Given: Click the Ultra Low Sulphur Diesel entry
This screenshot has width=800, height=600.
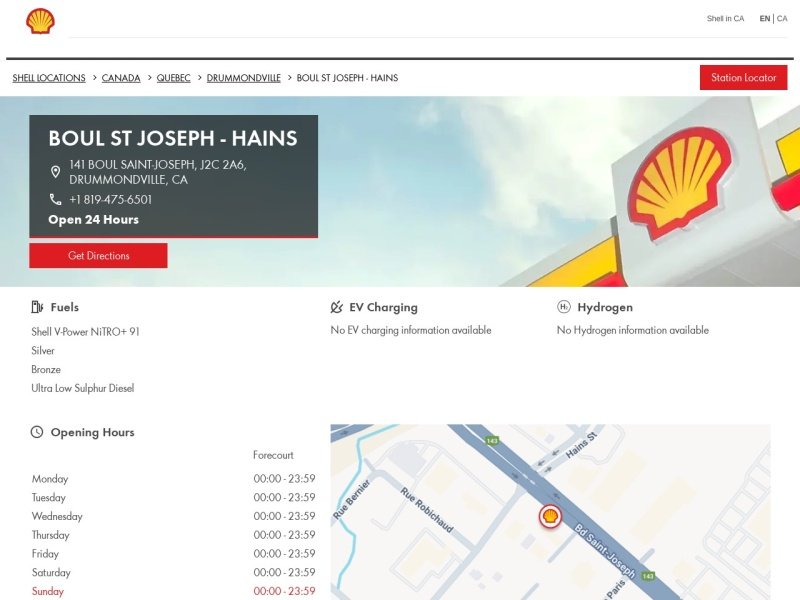Looking at the screenshot, I should coord(83,388).
